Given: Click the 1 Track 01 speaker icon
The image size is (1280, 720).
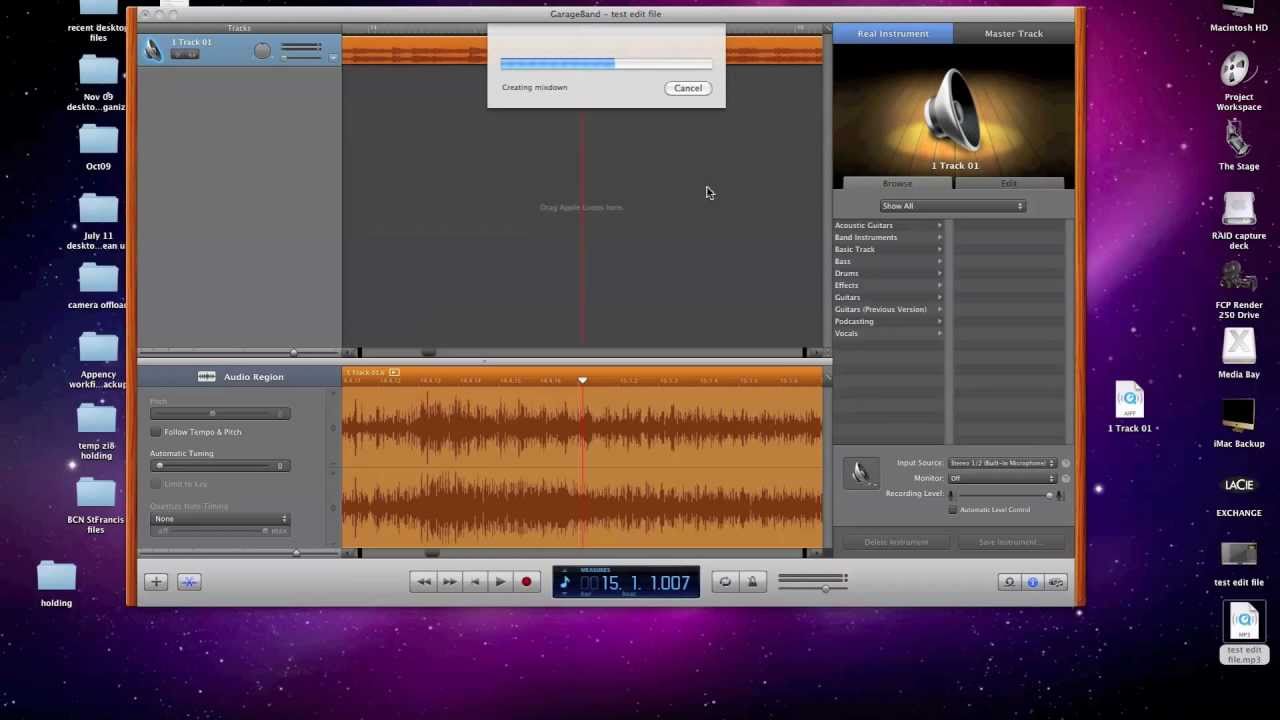Looking at the screenshot, I should coord(153,49).
